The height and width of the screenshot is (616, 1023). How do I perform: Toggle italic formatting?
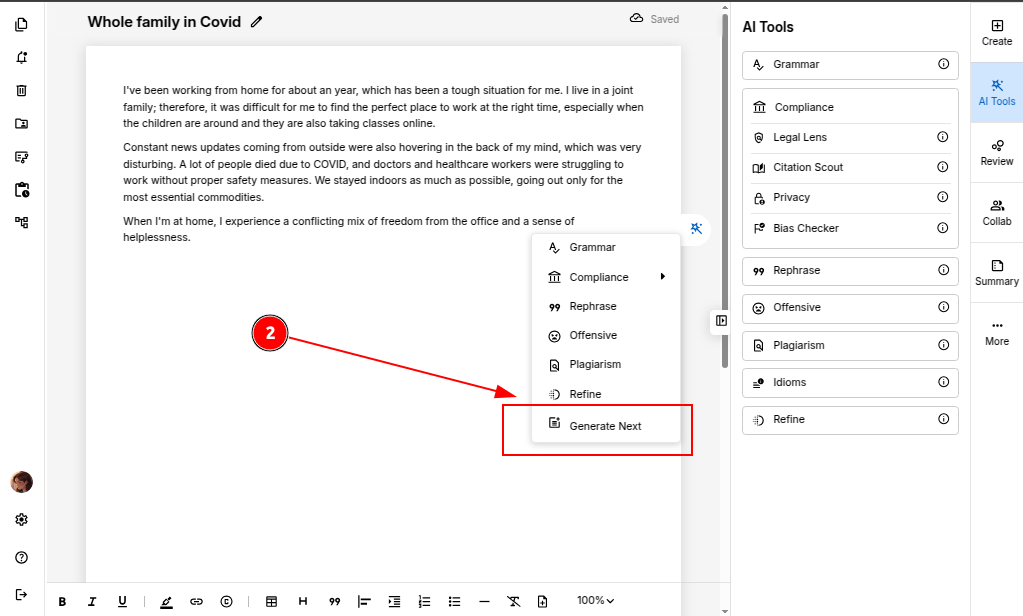(92, 601)
